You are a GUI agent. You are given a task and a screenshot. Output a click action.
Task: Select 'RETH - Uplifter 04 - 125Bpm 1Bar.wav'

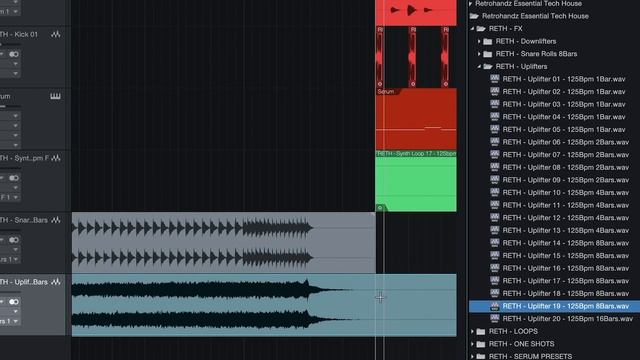point(564,117)
